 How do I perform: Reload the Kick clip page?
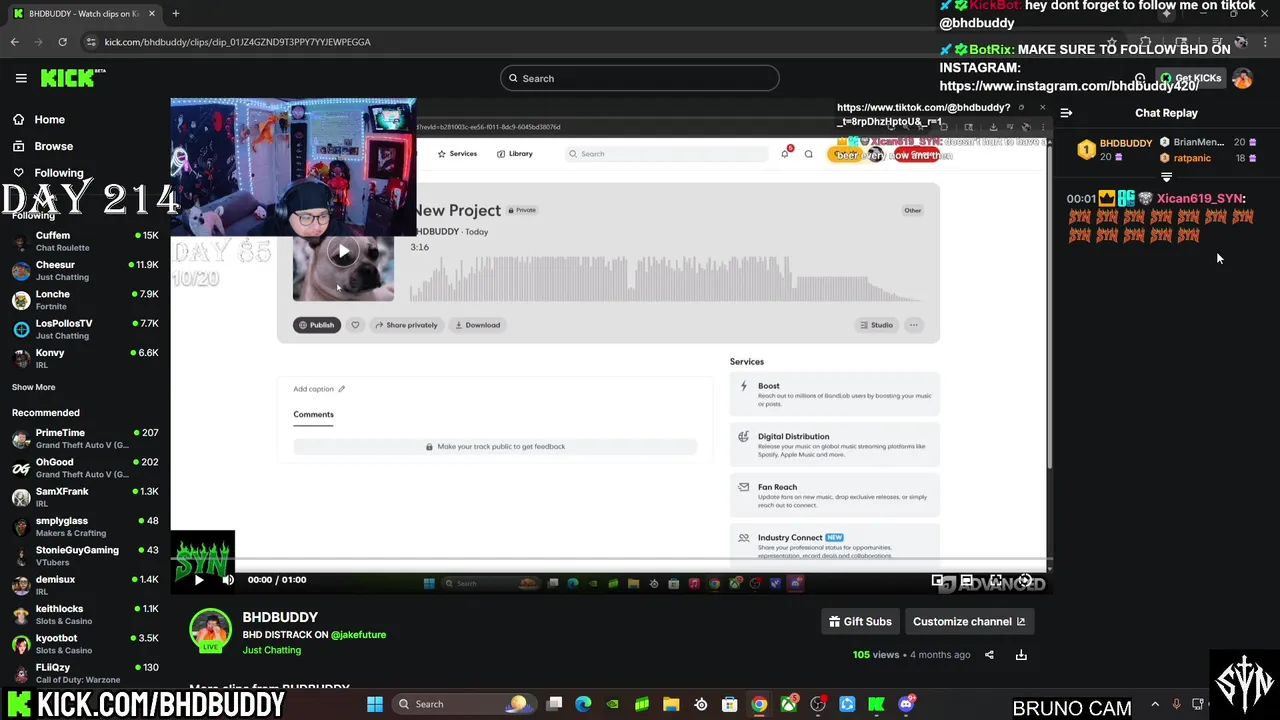click(x=62, y=42)
